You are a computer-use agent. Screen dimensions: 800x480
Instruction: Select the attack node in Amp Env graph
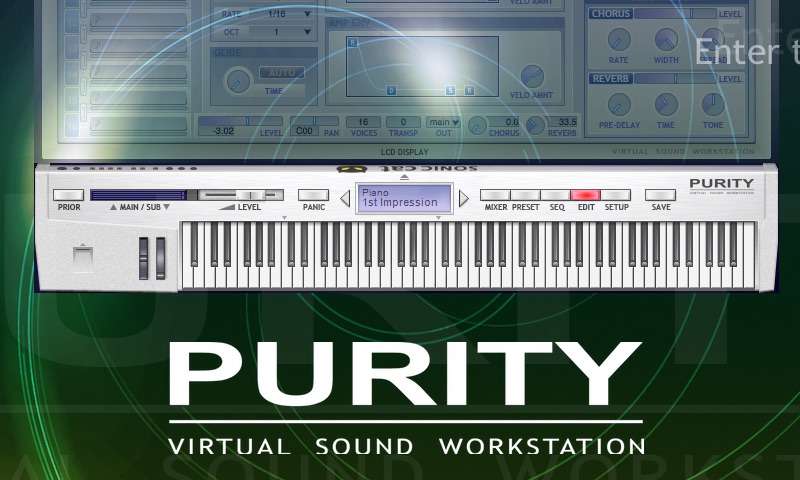click(x=353, y=42)
